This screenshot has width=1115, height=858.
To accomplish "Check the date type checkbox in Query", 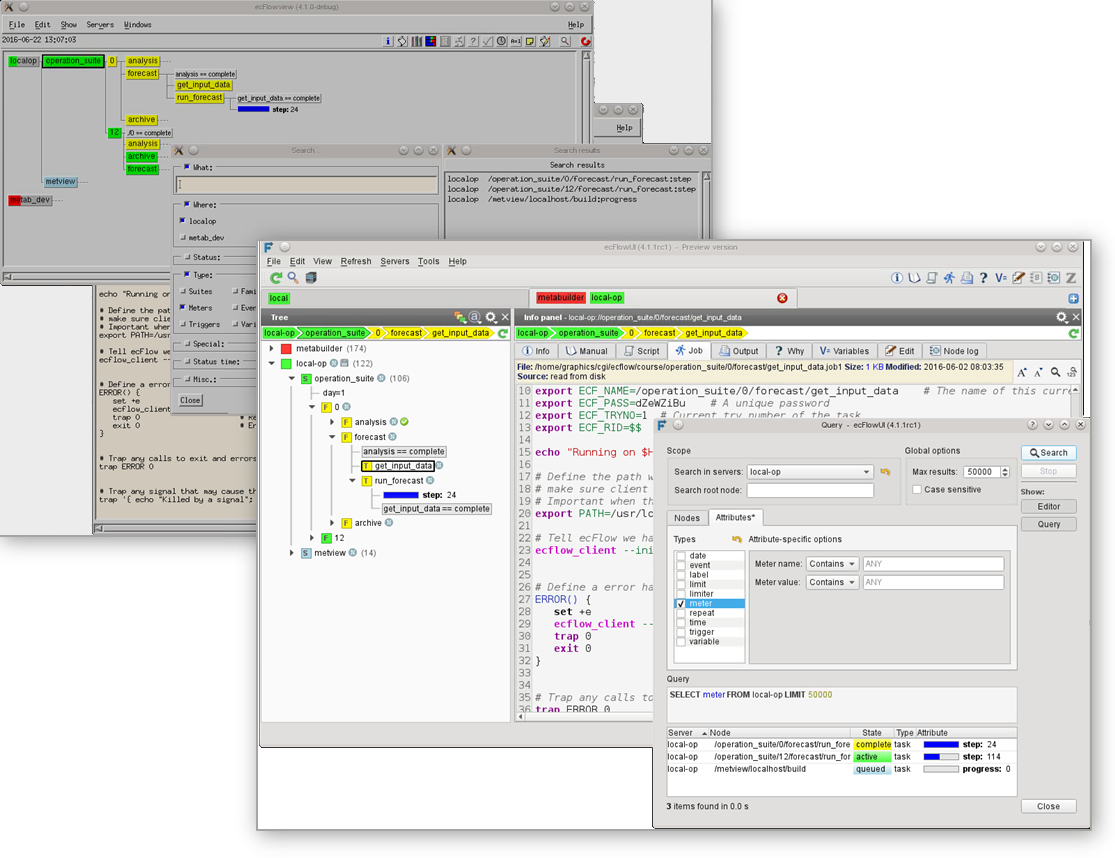I will [x=681, y=556].
